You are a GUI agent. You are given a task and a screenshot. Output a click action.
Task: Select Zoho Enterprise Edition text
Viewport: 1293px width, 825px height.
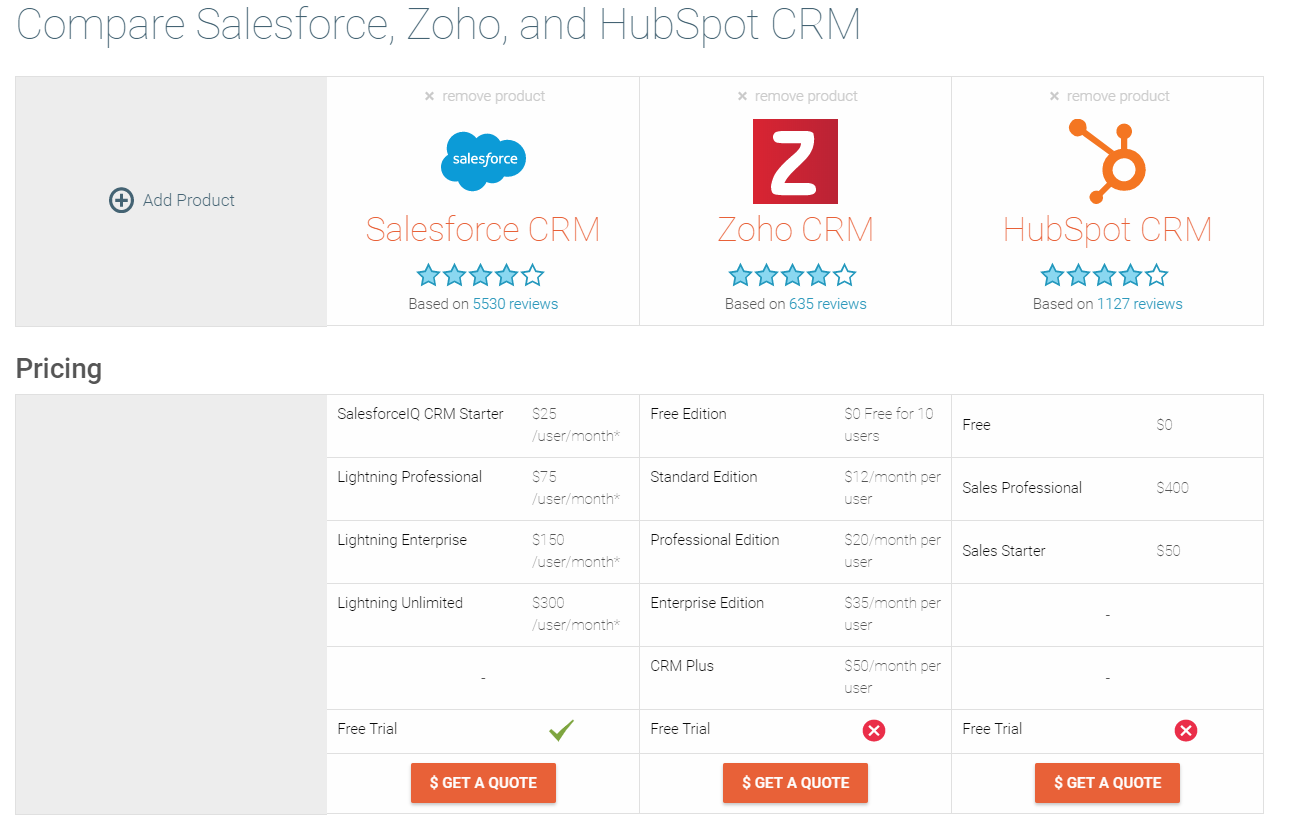pos(707,603)
